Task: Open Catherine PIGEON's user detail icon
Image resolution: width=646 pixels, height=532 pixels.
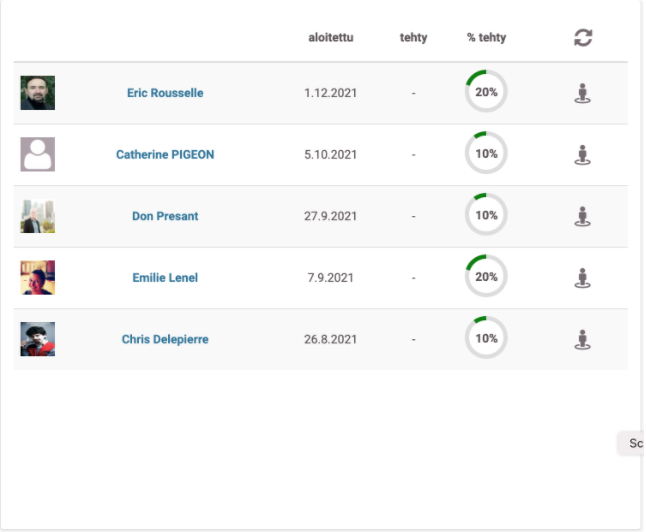Action: (583, 155)
